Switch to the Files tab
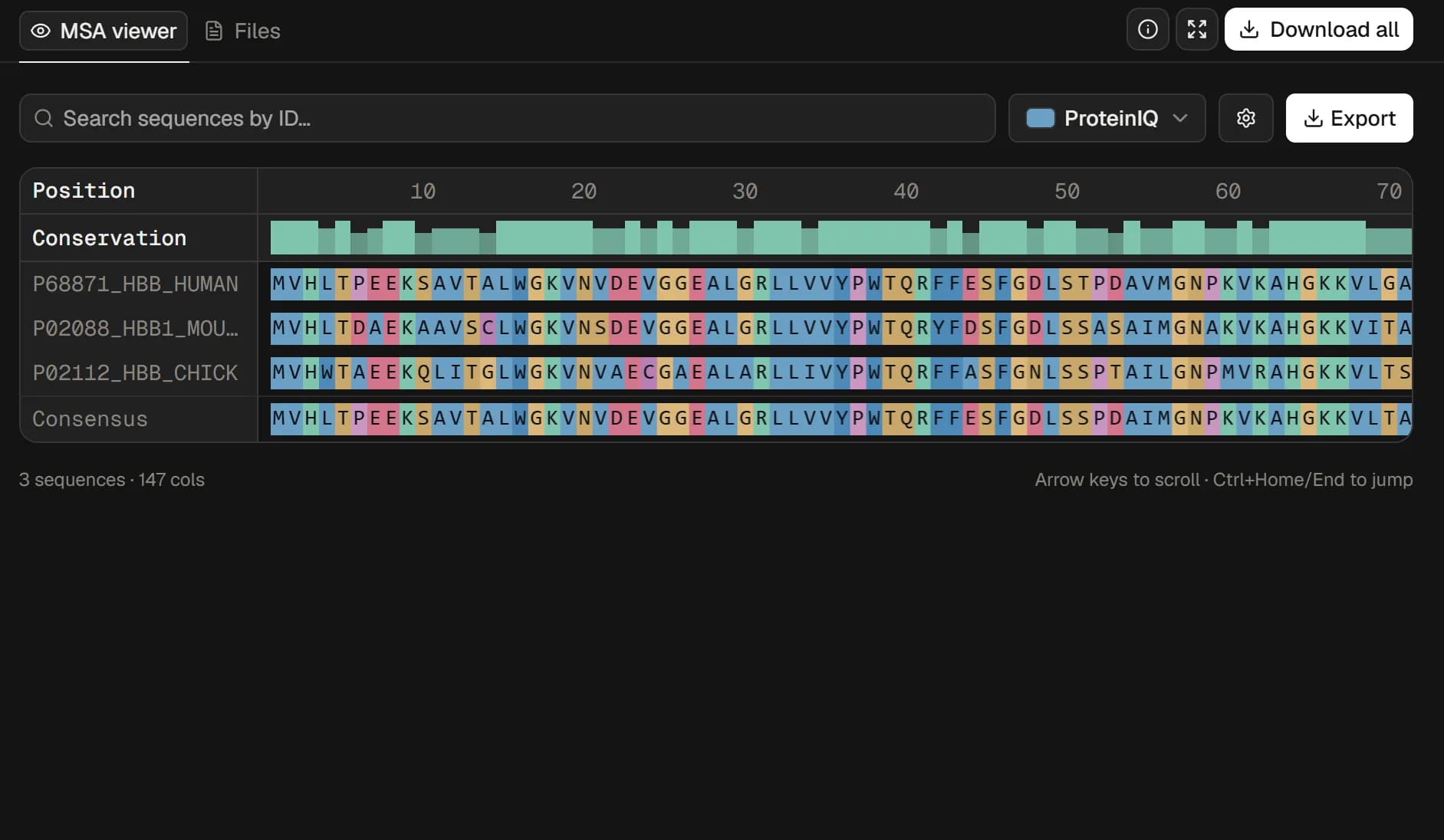The height and width of the screenshot is (840, 1444). point(242,31)
